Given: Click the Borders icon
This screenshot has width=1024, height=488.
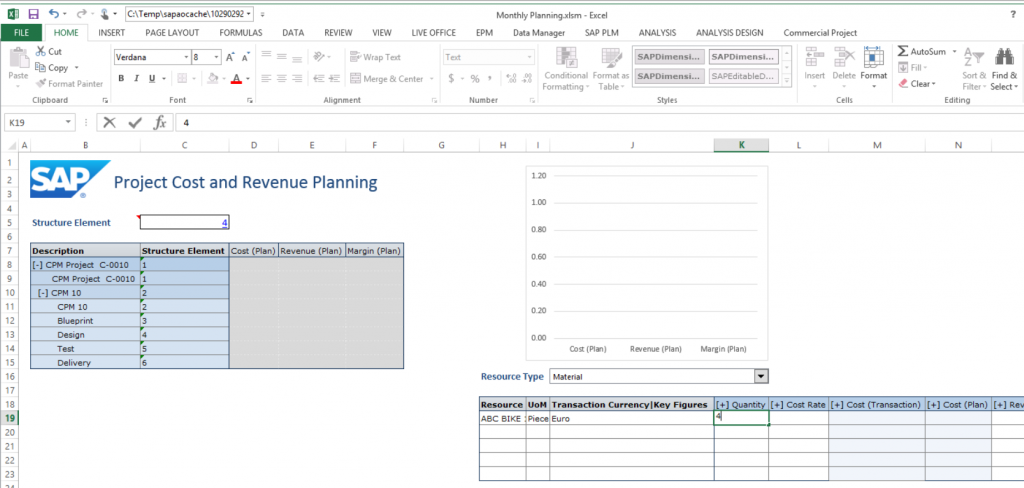Looking at the screenshot, I should point(182,79).
